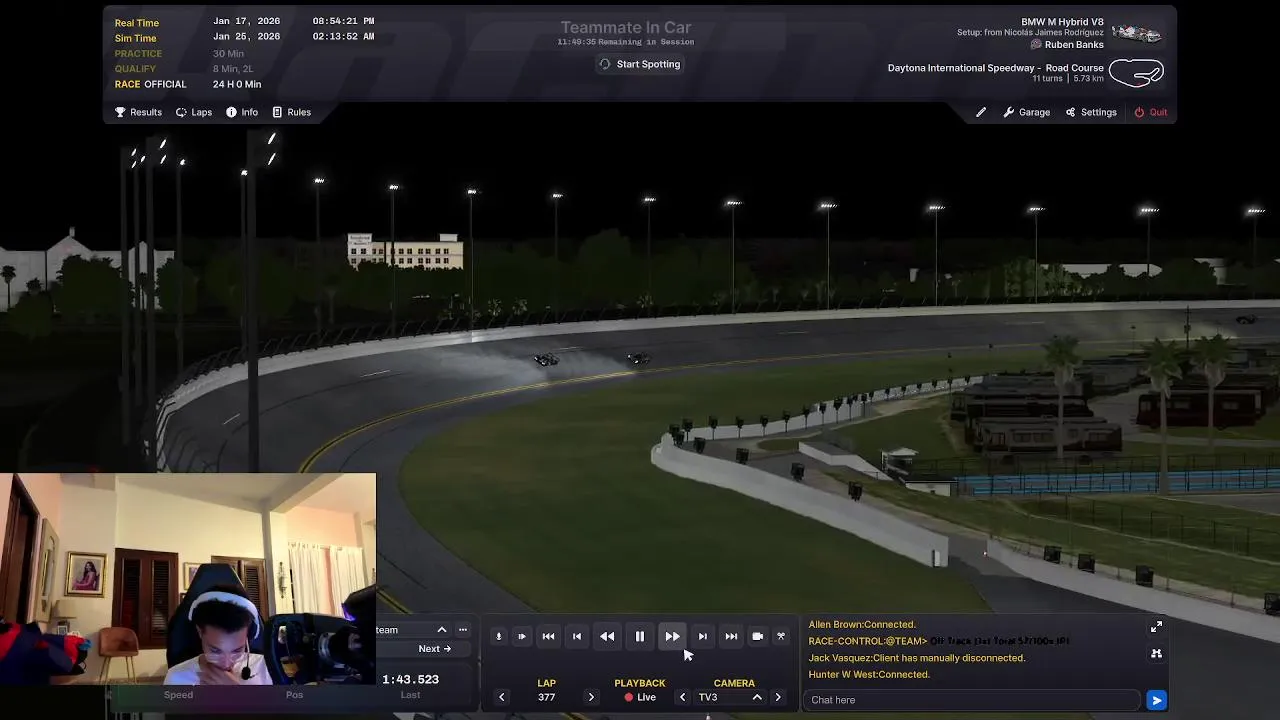Switch to next camera with right chevron
This screenshot has height=720, width=1280.
778,697
